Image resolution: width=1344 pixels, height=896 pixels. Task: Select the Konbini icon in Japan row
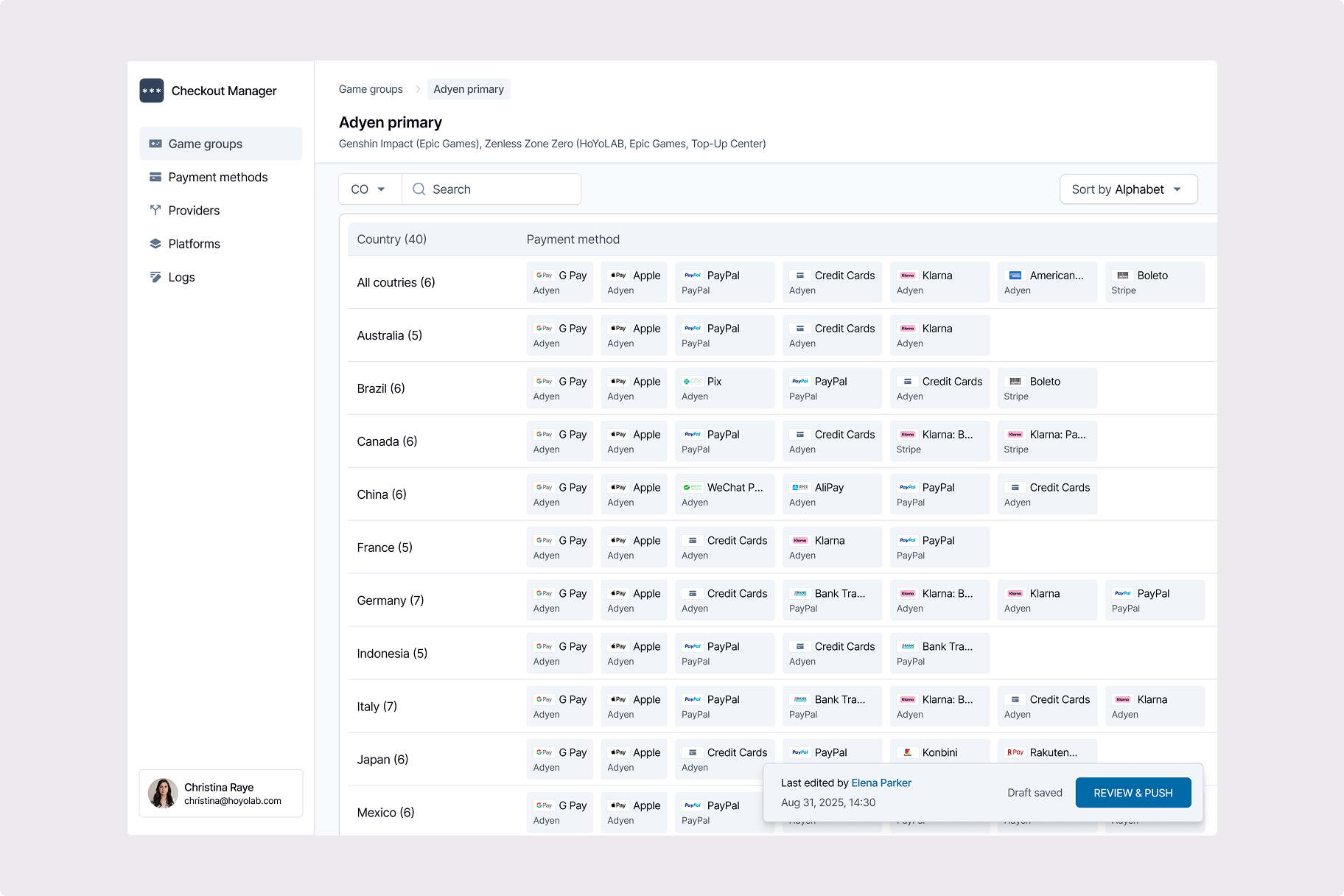(x=907, y=752)
